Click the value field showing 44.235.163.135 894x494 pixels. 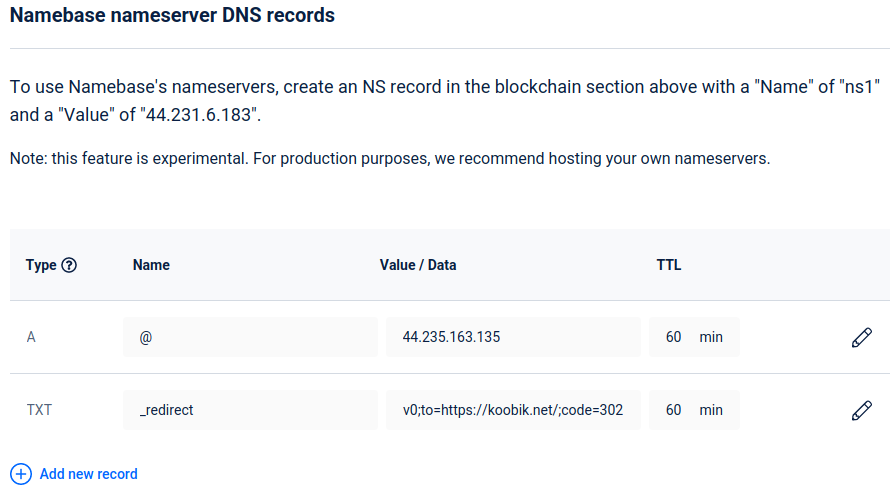512,338
